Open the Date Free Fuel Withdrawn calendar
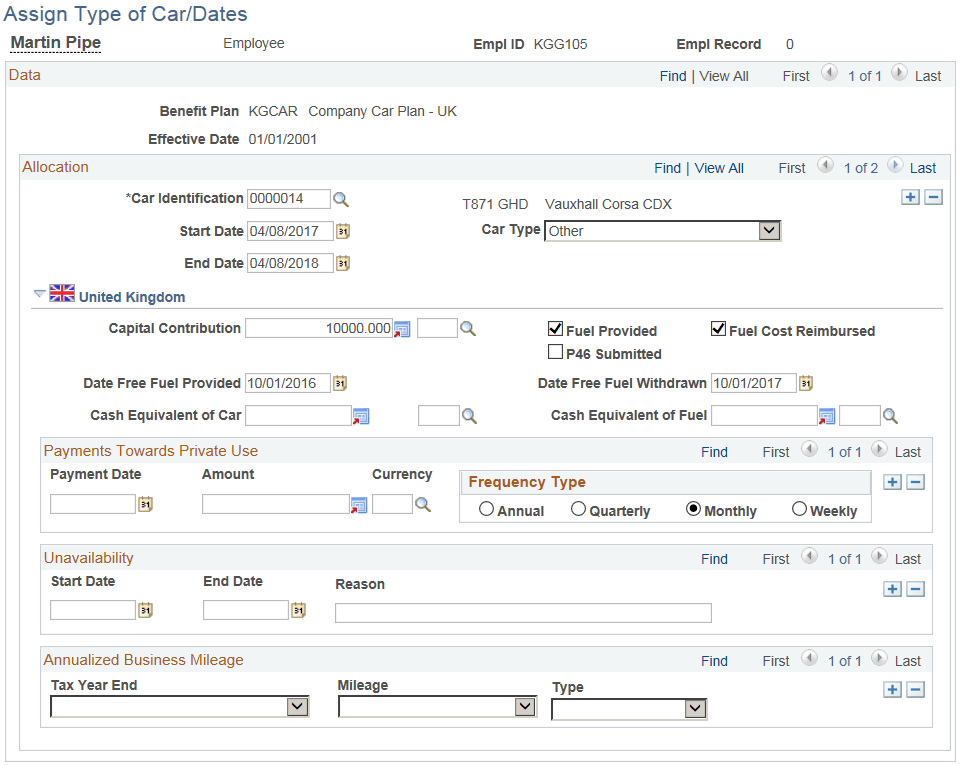The width and height of the screenshot is (960, 765). pos(806,383)
